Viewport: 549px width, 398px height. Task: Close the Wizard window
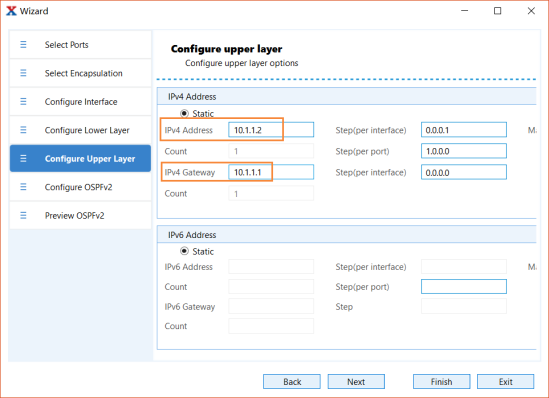click(531, 11)
